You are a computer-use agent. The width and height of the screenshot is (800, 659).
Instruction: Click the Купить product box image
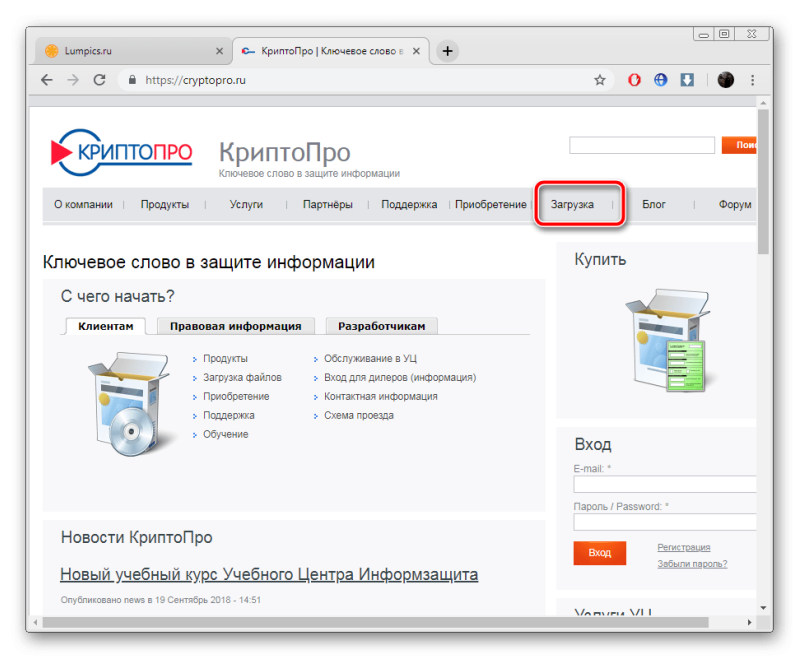pyautogui.click(x=669, y=340)
